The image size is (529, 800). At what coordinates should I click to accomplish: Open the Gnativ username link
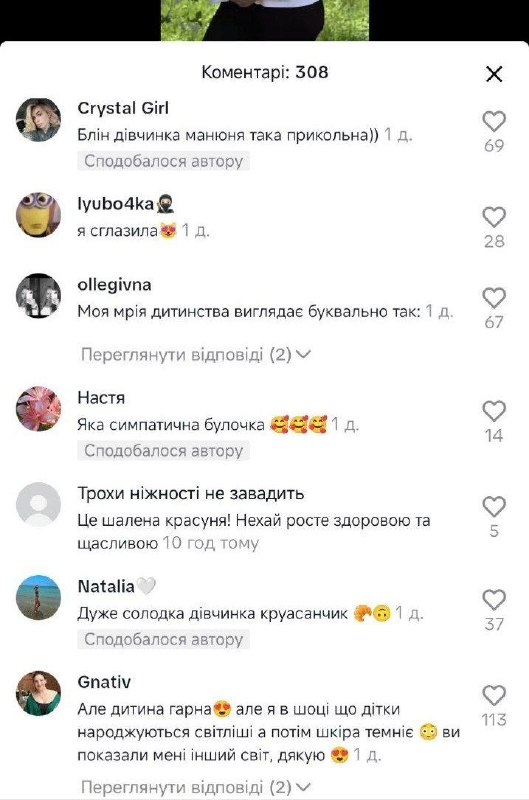pyautogui.click(x=104, y=682)
